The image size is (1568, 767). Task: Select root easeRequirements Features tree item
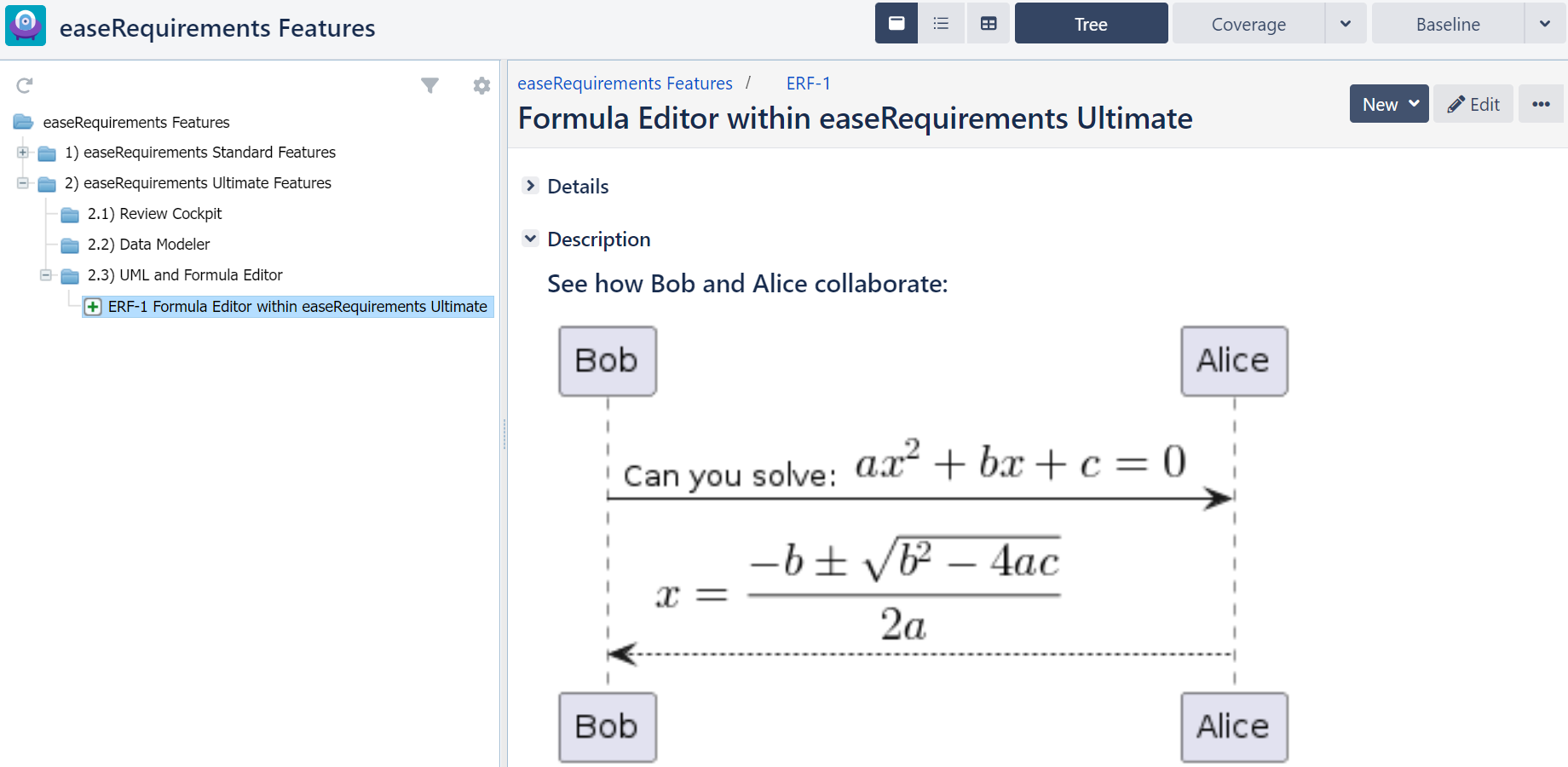coord(136,123)
